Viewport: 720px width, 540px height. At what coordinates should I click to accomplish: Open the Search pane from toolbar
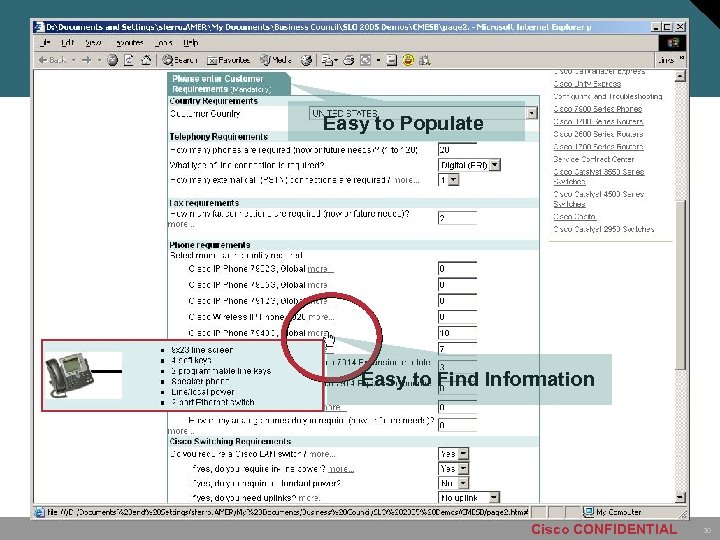click(180, 60)
